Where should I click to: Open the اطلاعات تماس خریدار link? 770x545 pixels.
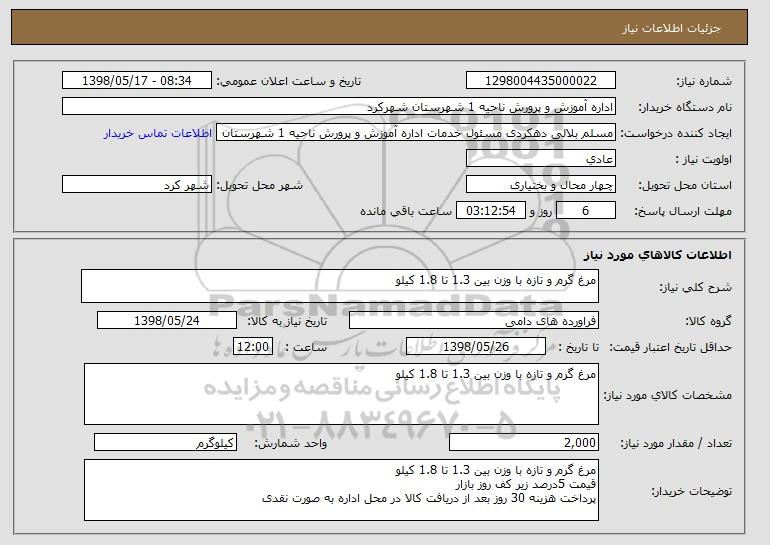[x=158, y=133]
